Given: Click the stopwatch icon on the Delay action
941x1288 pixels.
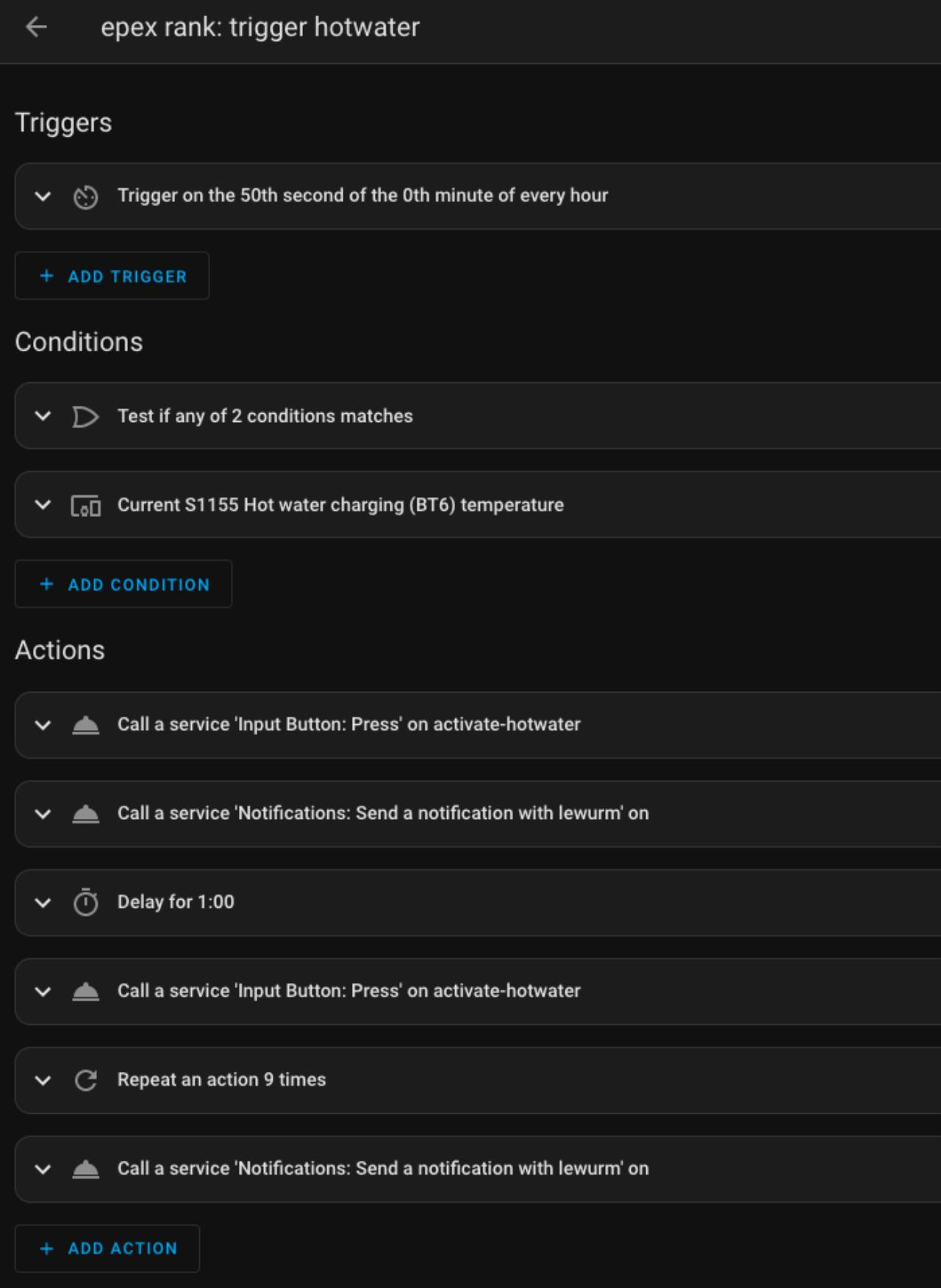Looking at the screenshot, I should click(x=85, y=903).
